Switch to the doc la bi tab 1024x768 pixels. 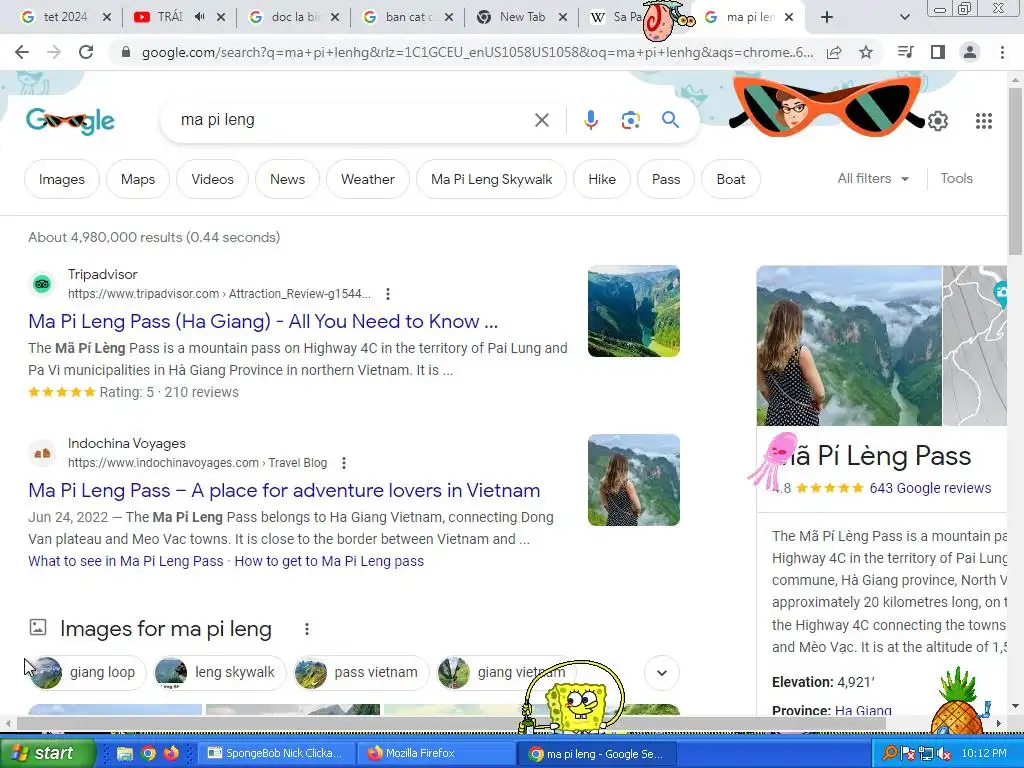(294, 17)
